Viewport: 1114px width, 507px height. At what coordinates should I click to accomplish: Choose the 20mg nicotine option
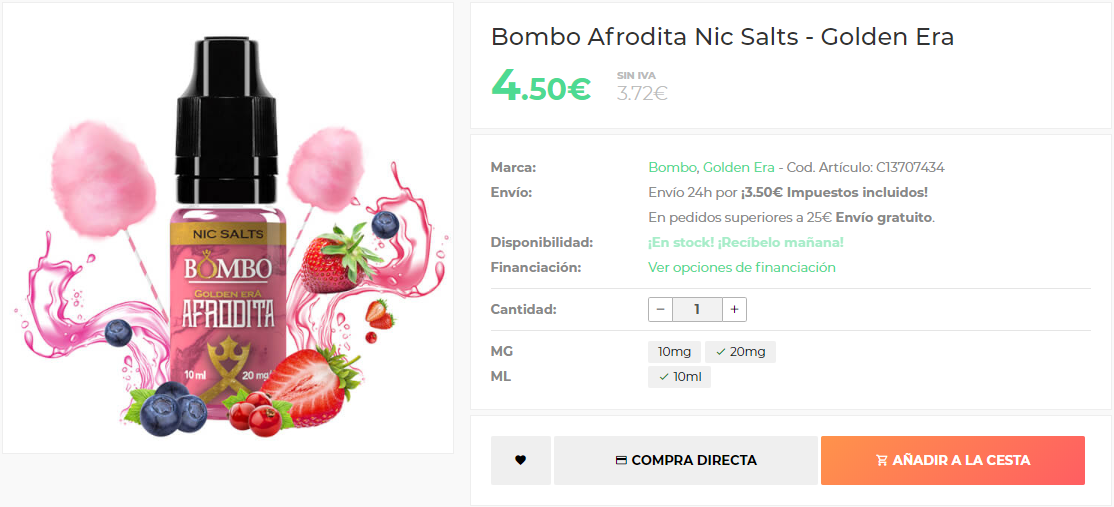coord(741,352)
